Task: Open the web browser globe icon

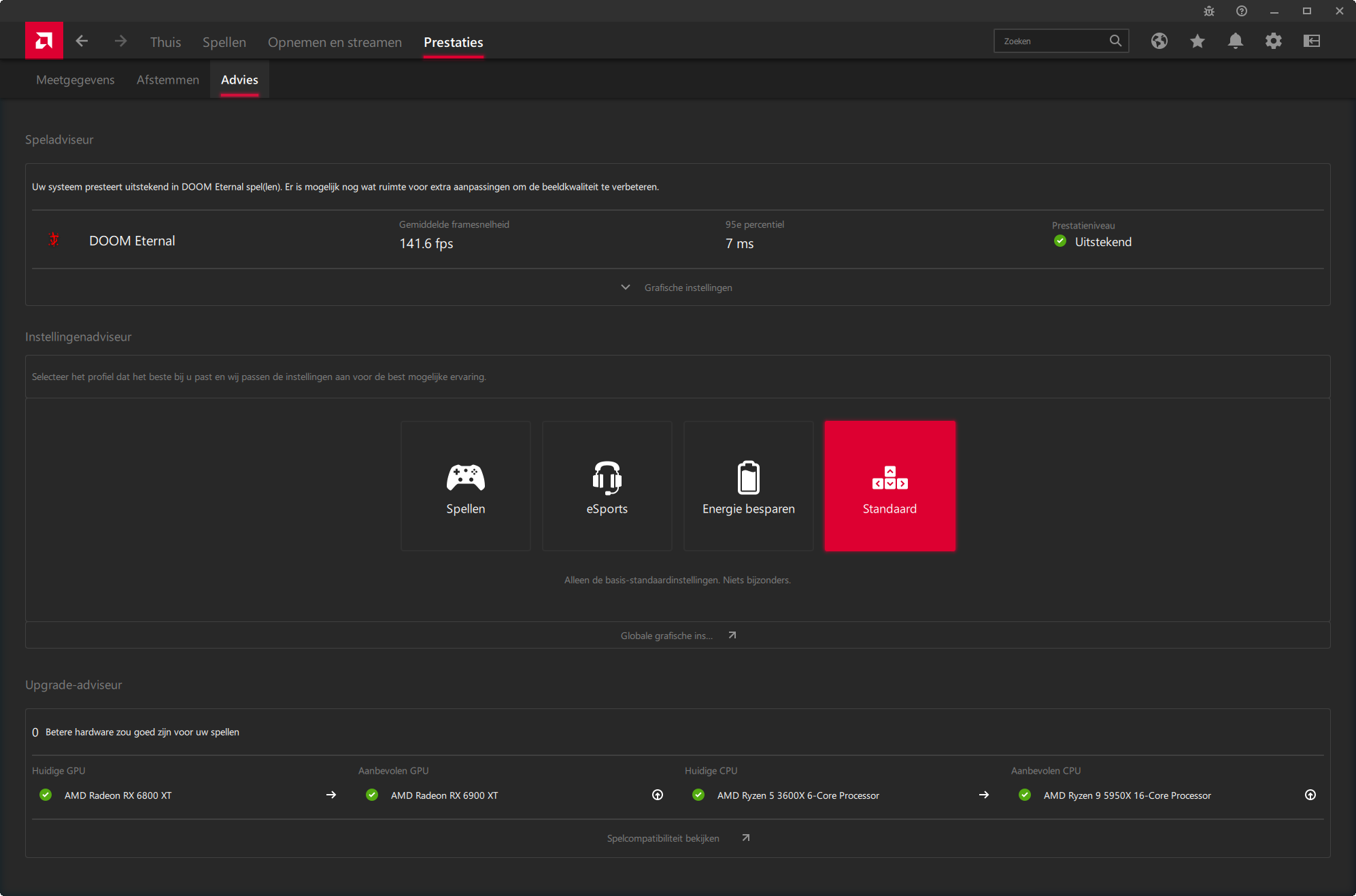Action: point(1159,41)
